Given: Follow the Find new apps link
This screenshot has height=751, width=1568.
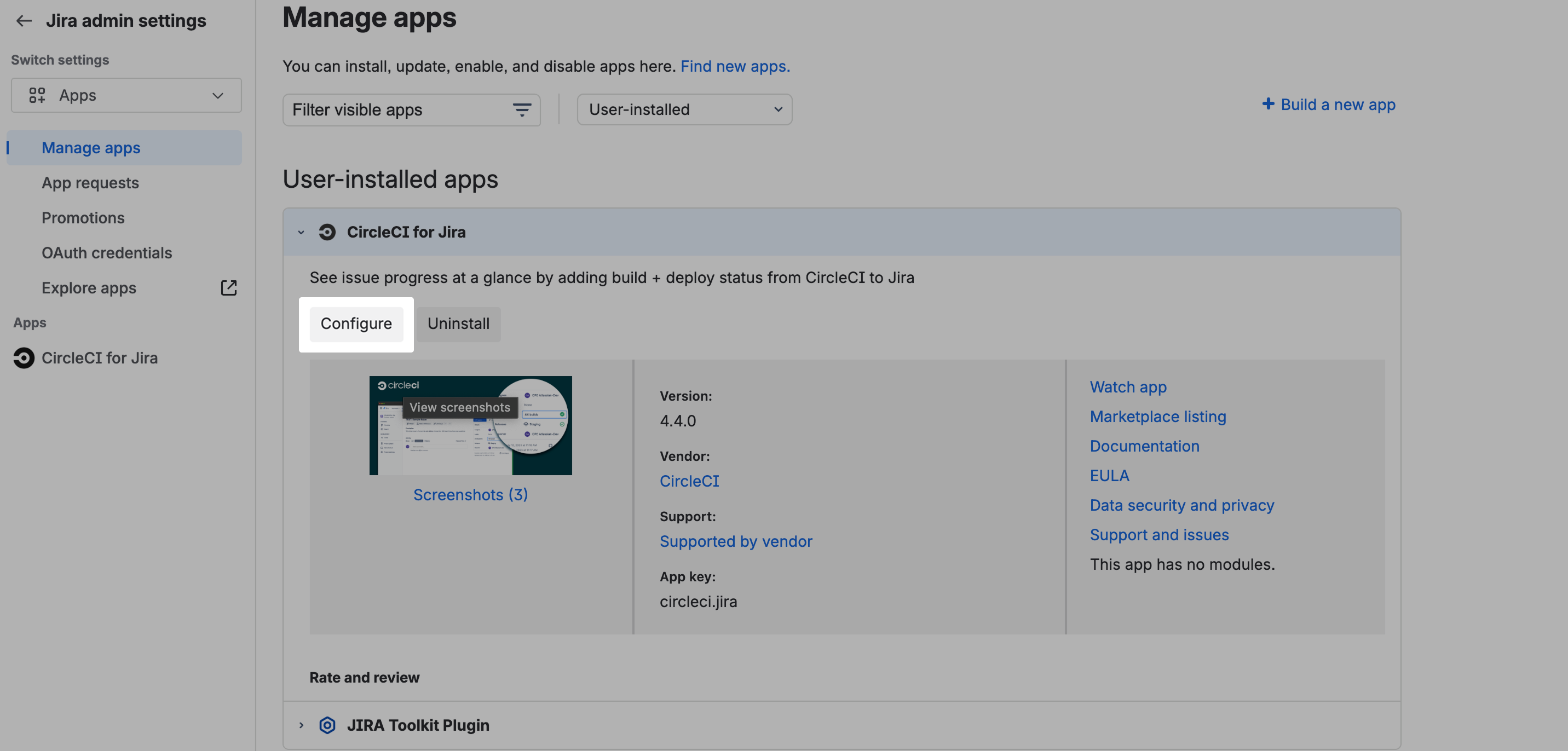Looking at the screenshot, I should (735, 66).
